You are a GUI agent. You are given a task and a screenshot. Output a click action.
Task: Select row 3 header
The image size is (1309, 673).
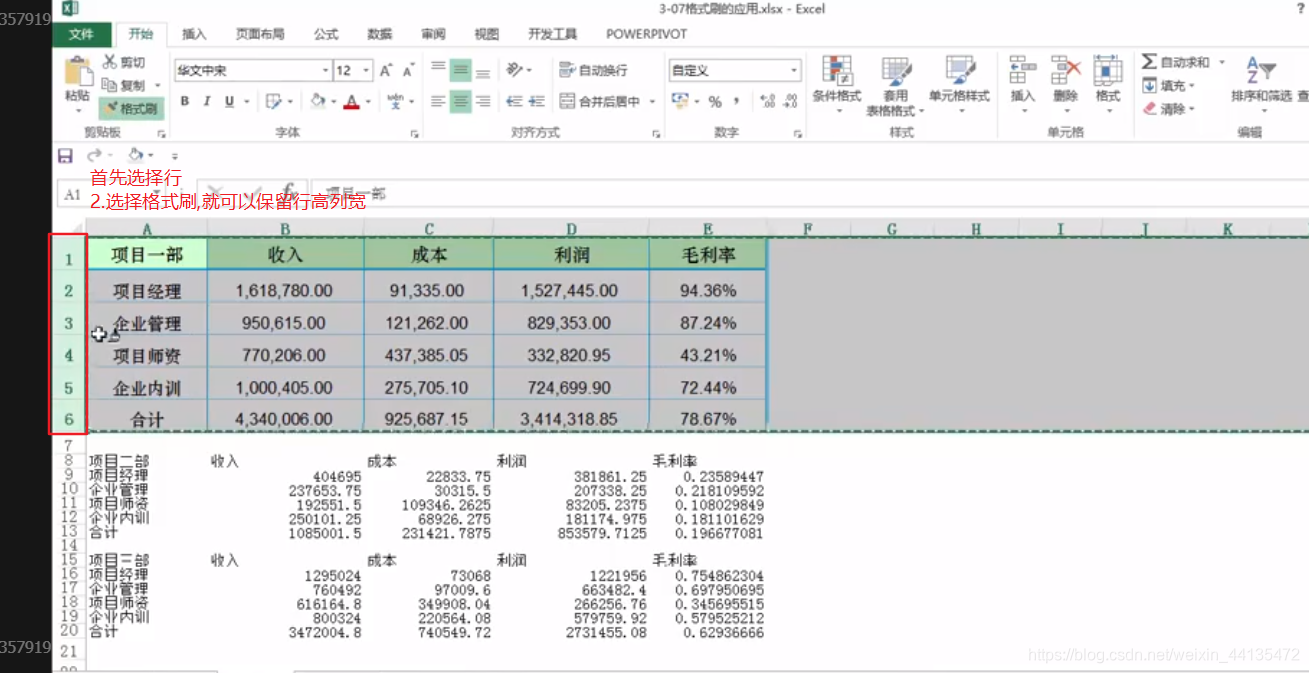(69, 323)
